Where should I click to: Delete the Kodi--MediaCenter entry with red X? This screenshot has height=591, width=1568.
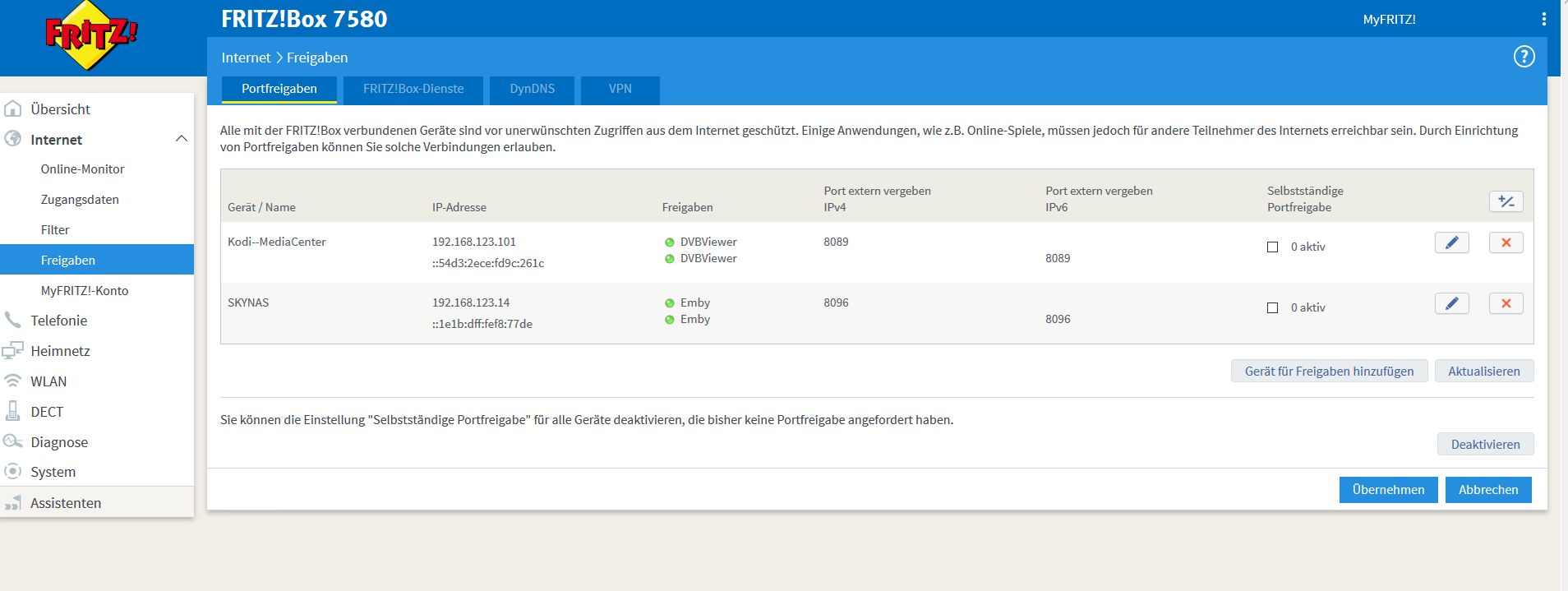(1506, 242)
